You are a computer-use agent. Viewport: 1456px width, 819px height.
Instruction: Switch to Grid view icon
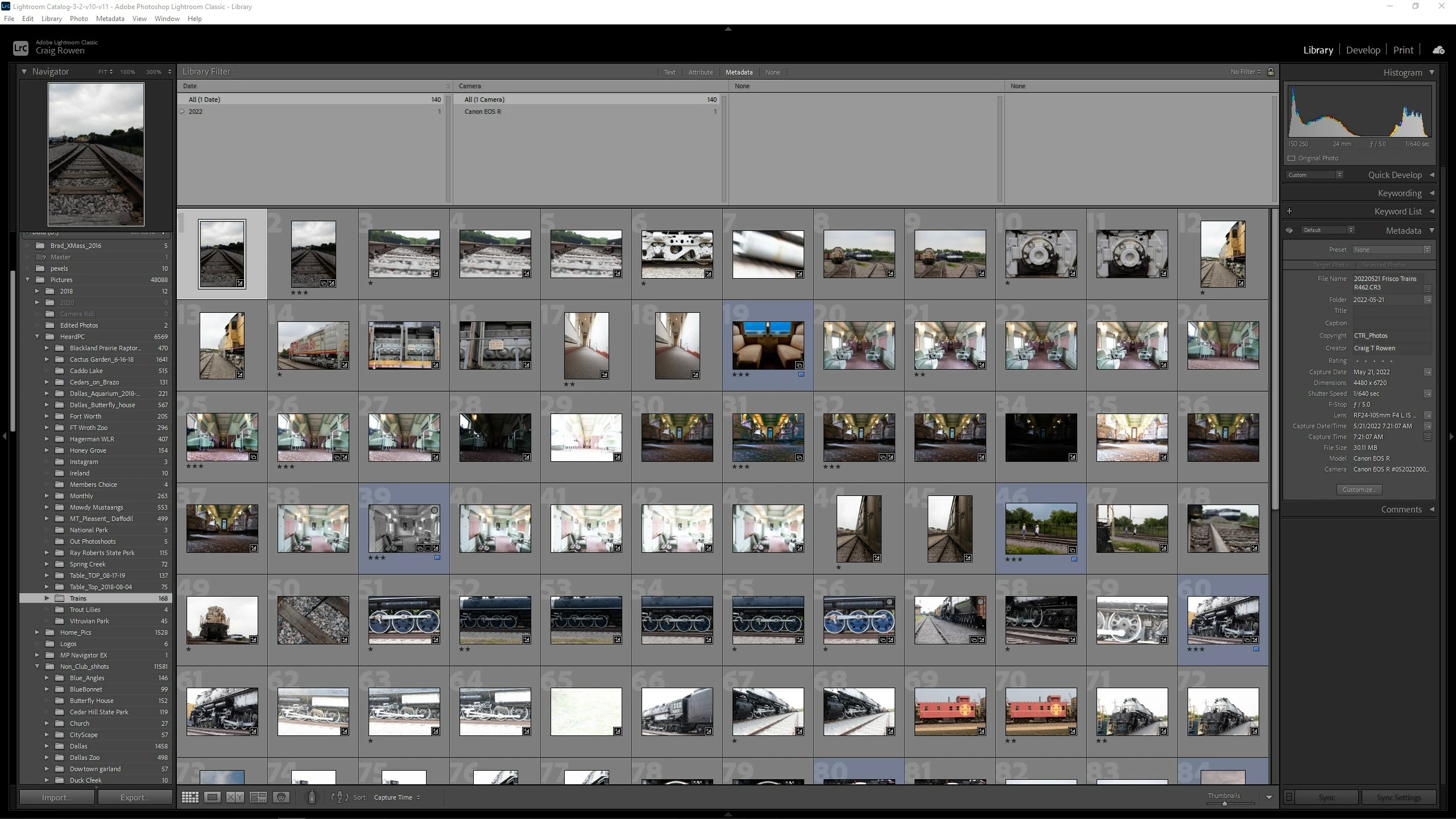click(x=190, y=797)
